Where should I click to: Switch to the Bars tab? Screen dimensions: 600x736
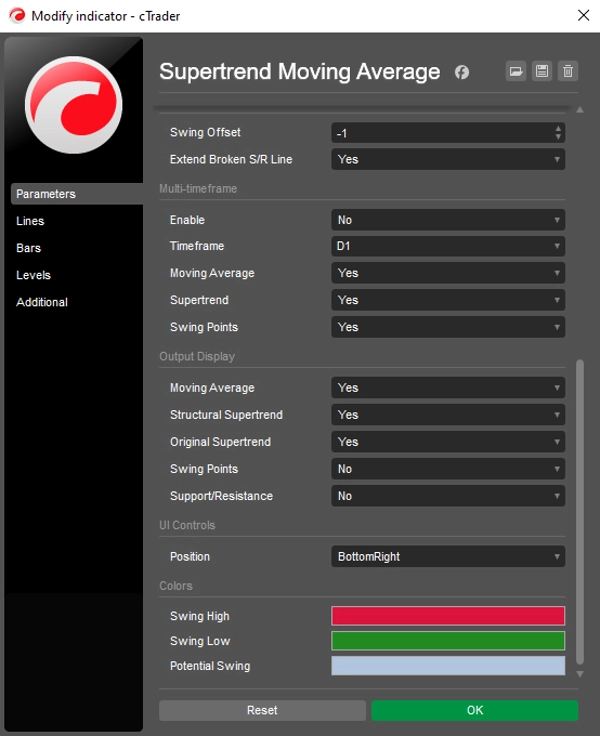[x=28, y=248]
